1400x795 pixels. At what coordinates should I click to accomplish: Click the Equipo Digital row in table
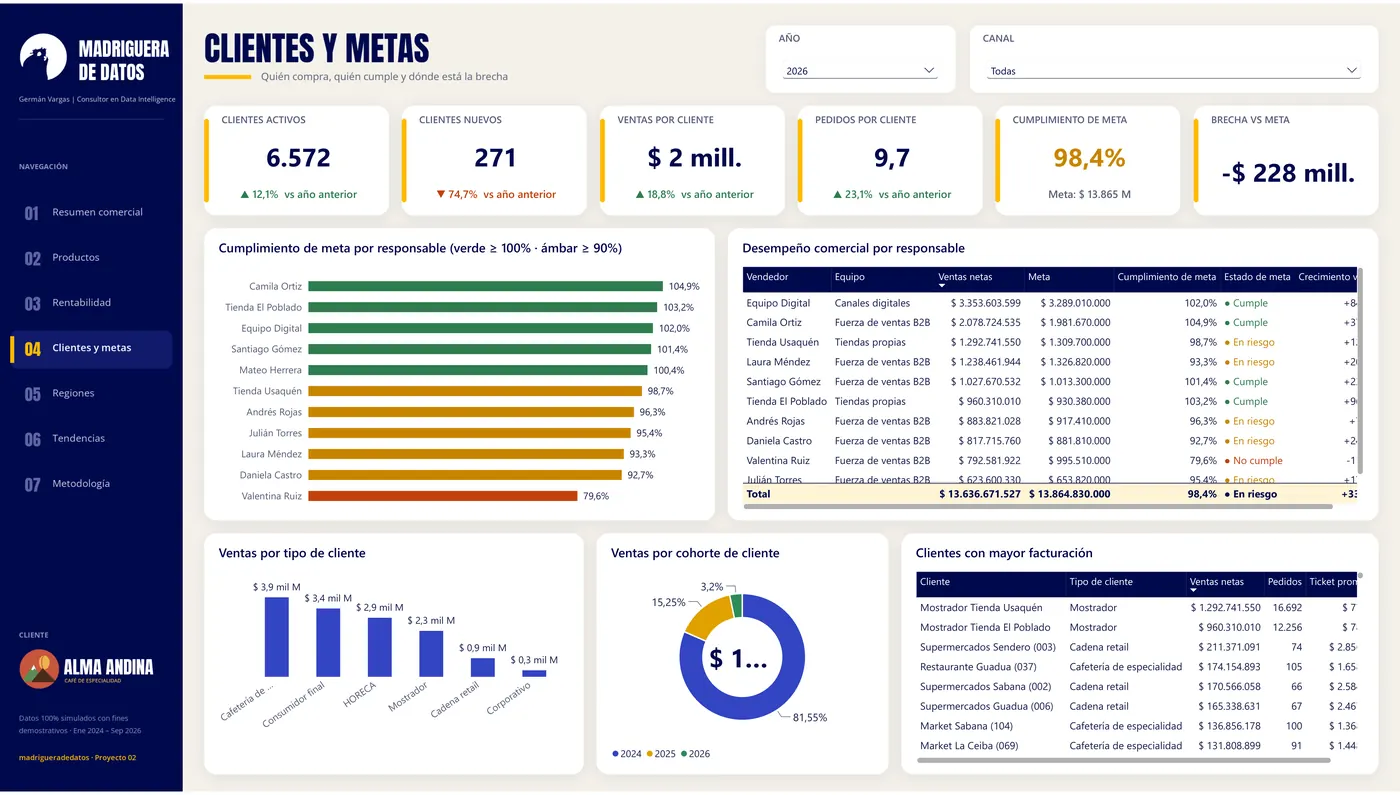(1050, 303)
